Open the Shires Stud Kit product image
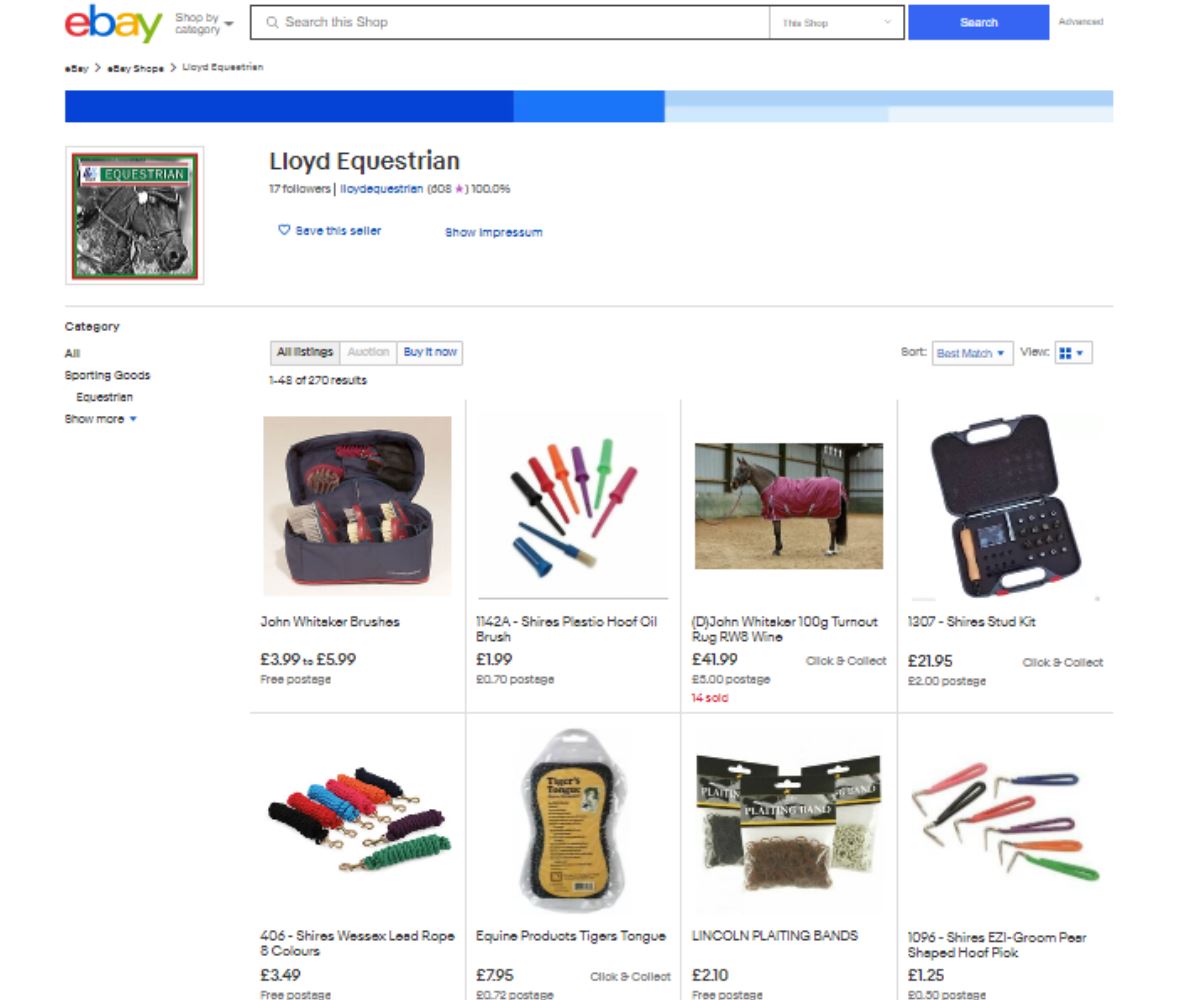 point(1005,505)
